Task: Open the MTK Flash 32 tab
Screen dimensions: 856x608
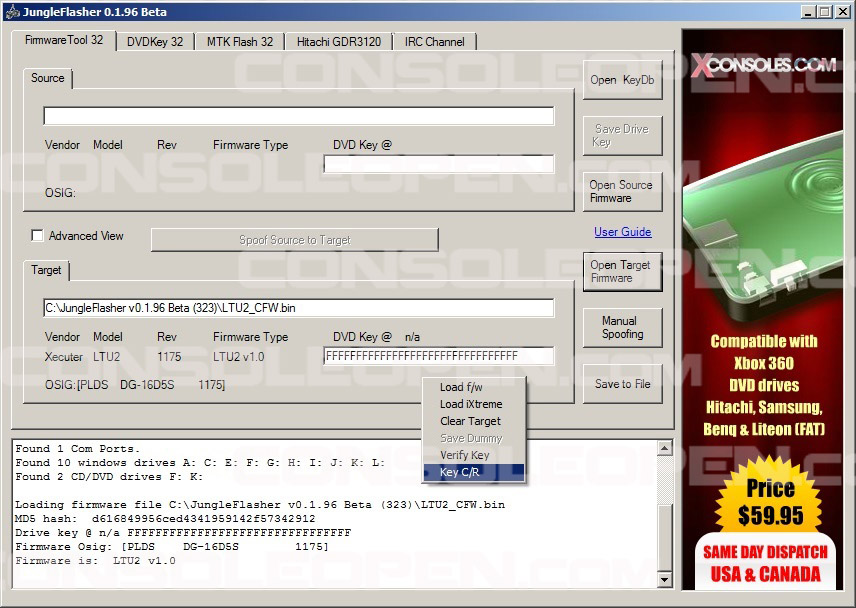Action: [x=239, y=42]
